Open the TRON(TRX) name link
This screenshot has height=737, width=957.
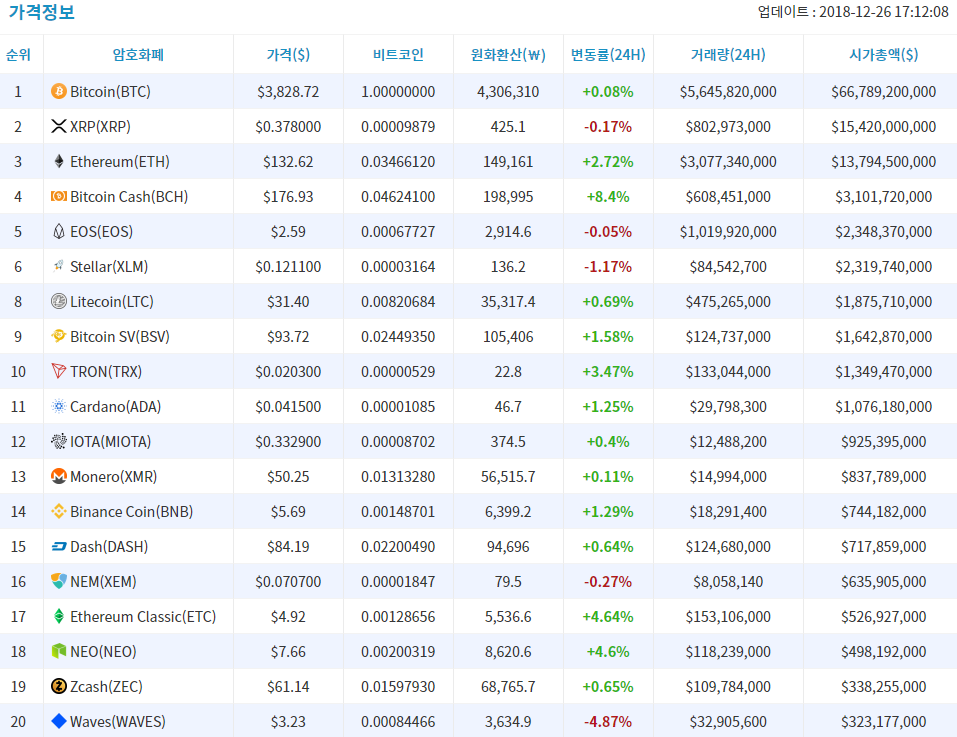[x=106, y=372]
